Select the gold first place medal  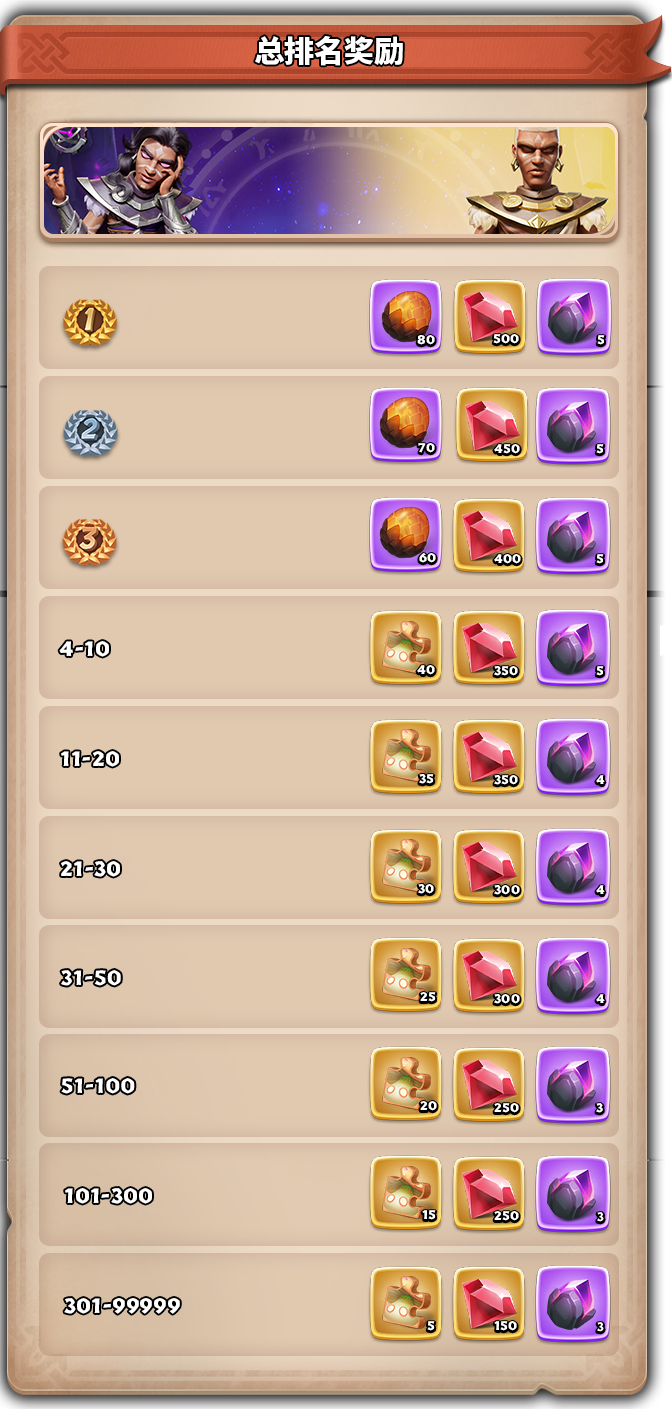coord(90,322)
